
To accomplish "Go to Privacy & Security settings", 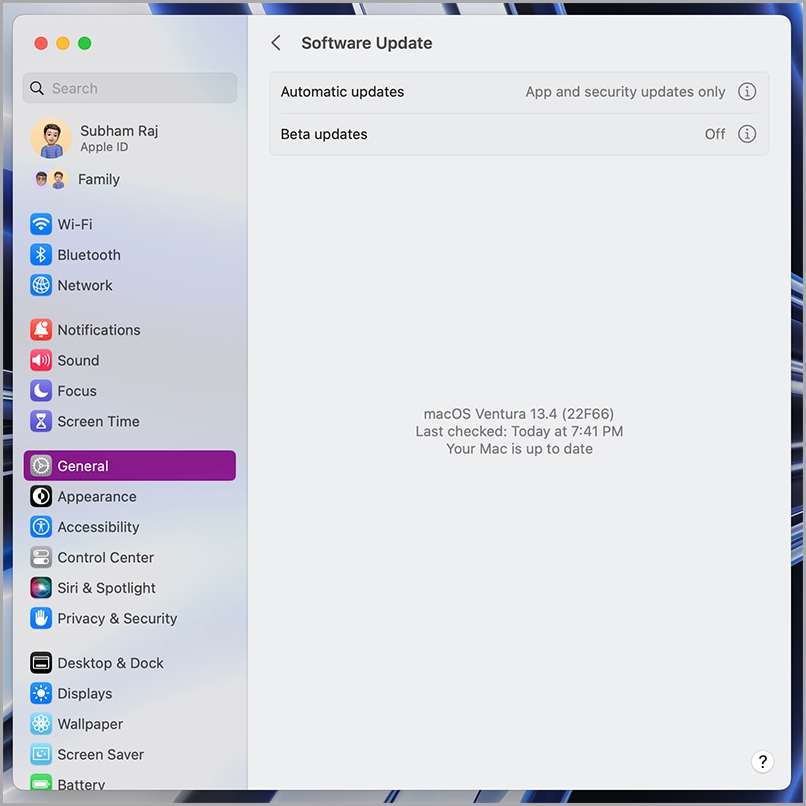I will coord(117,619).
